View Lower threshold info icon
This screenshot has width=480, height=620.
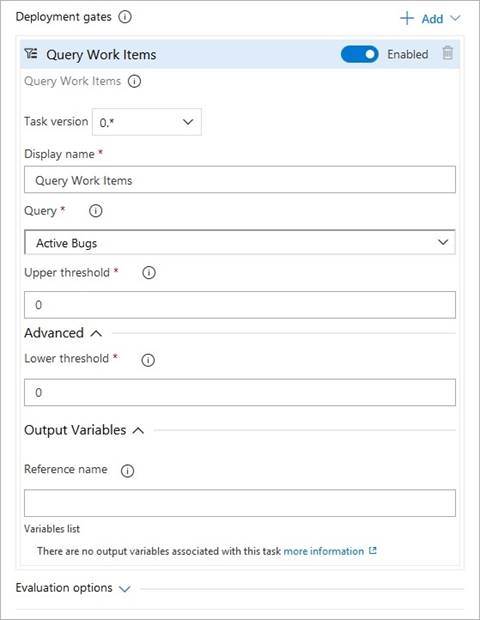pos(148,359)
